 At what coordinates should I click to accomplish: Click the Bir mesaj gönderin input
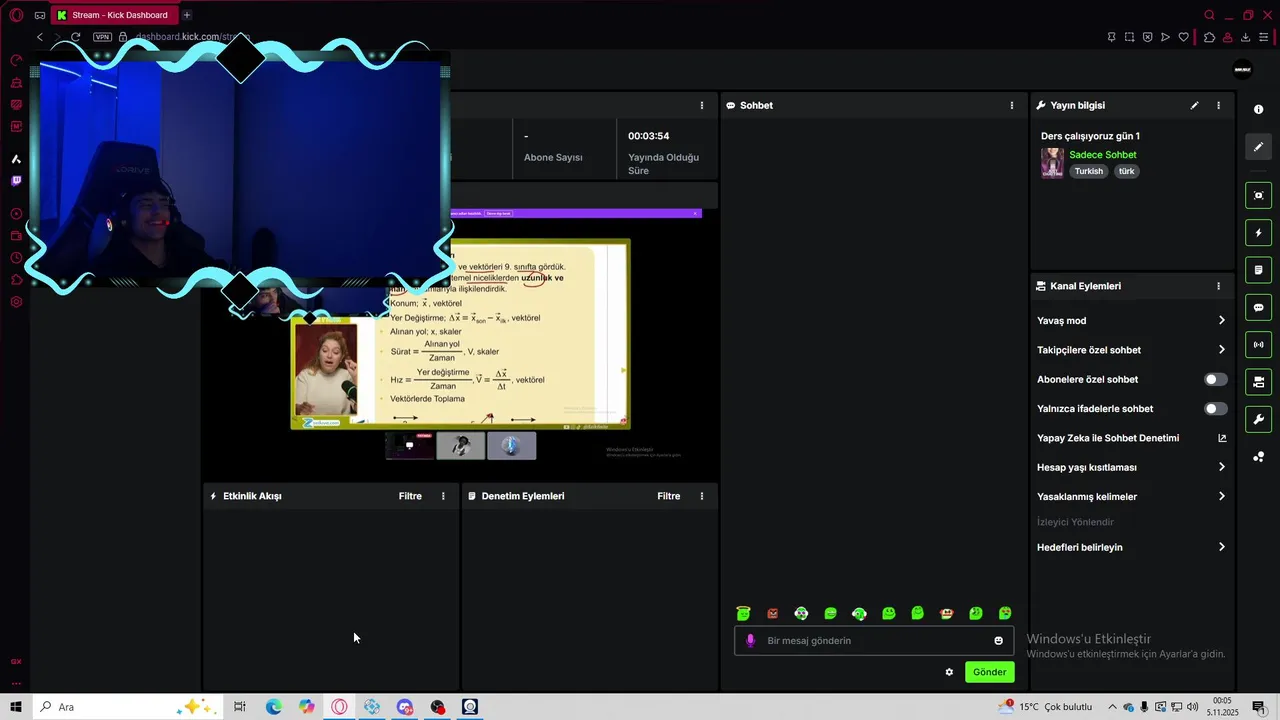point(875,641)
